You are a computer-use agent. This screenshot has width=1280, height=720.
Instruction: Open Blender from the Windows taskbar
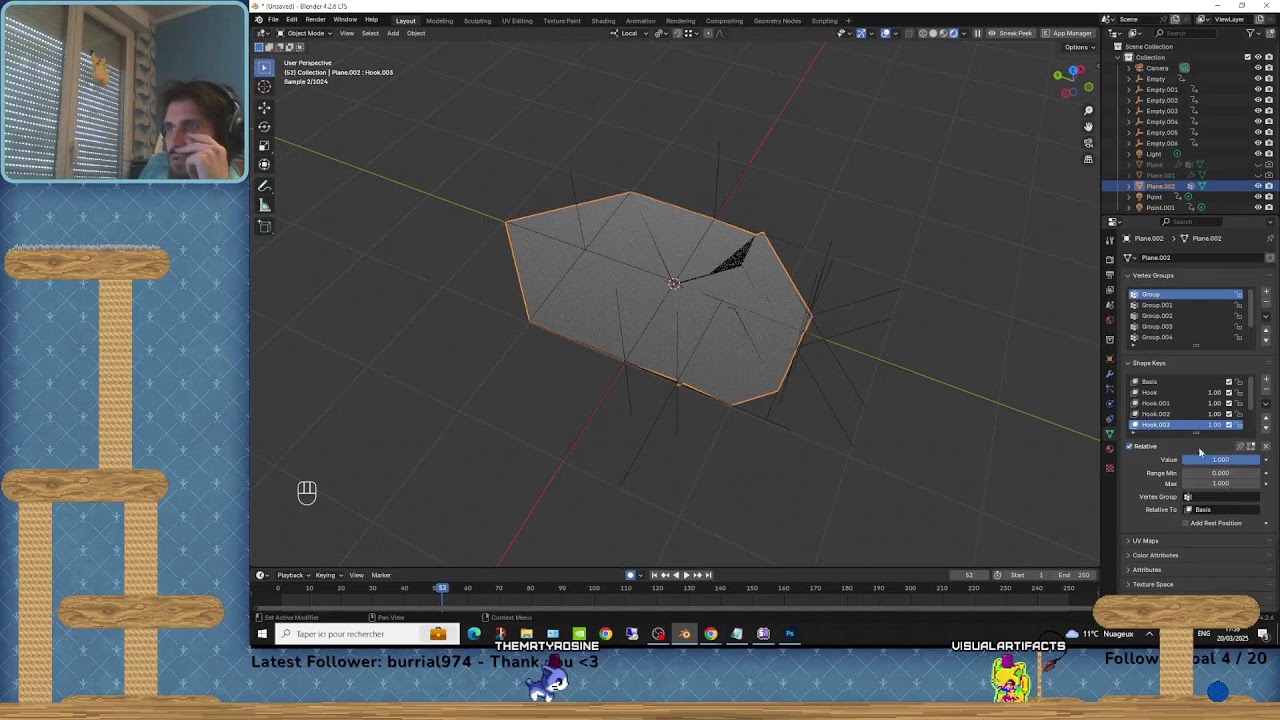click(x=684, y=633)
